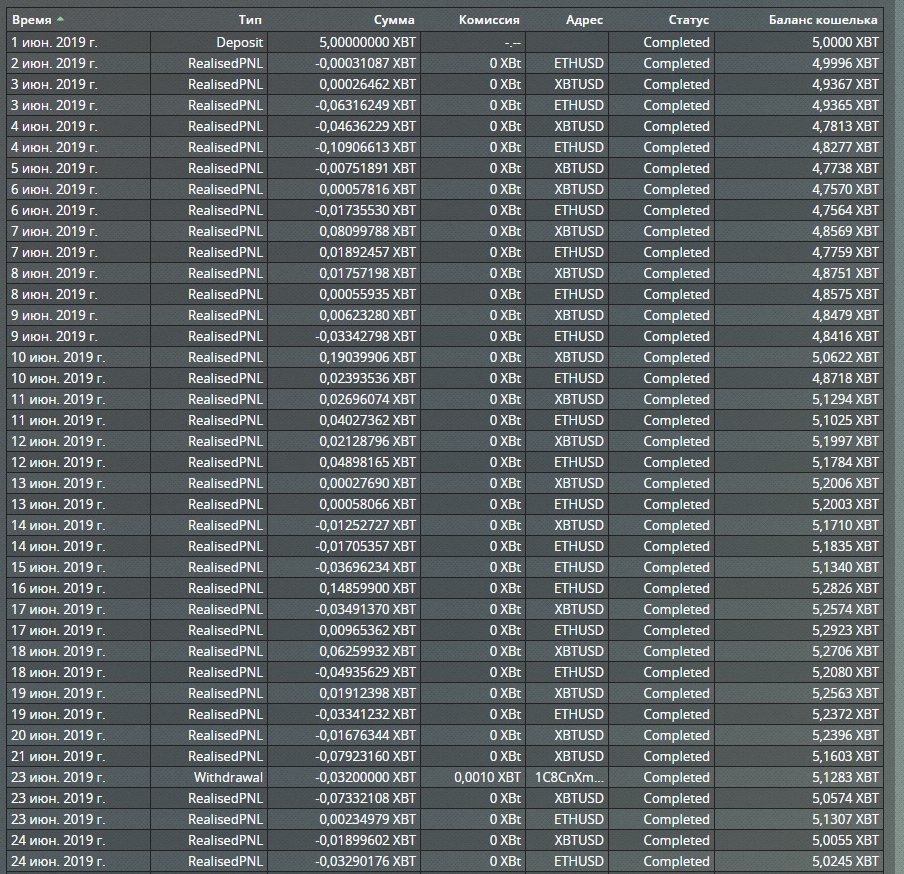Image resolution: width=904 pixels, height=874 pixels.
Task: Click the wallet balance 5,1283 XBT
Action: click(x=845, y=777)
